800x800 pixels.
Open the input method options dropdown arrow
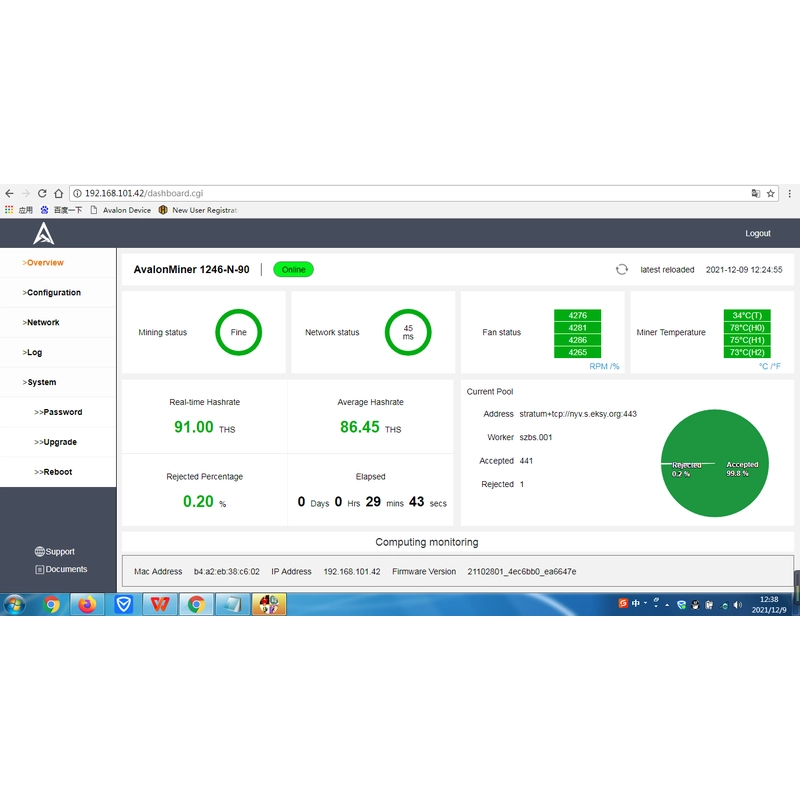(645, 603)
